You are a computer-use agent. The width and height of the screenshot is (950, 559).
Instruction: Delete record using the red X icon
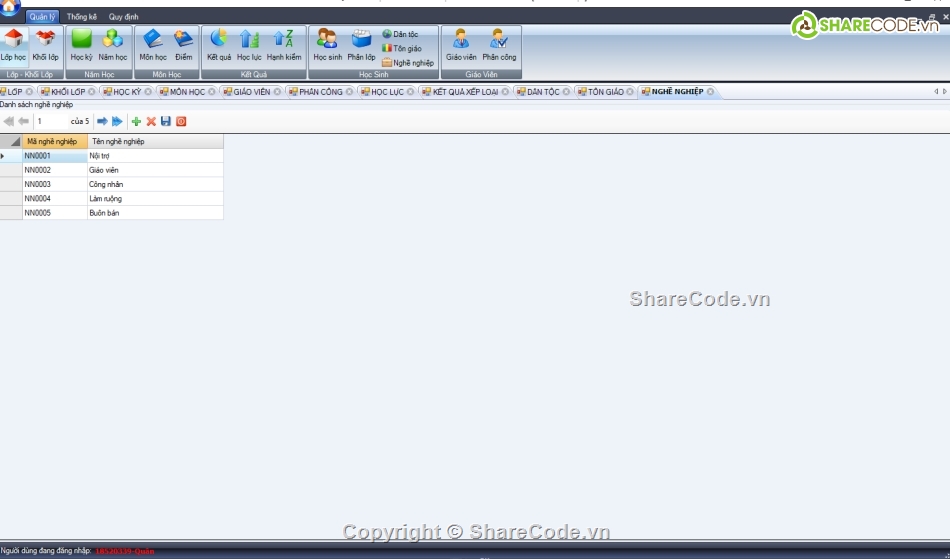pos(151,121)
